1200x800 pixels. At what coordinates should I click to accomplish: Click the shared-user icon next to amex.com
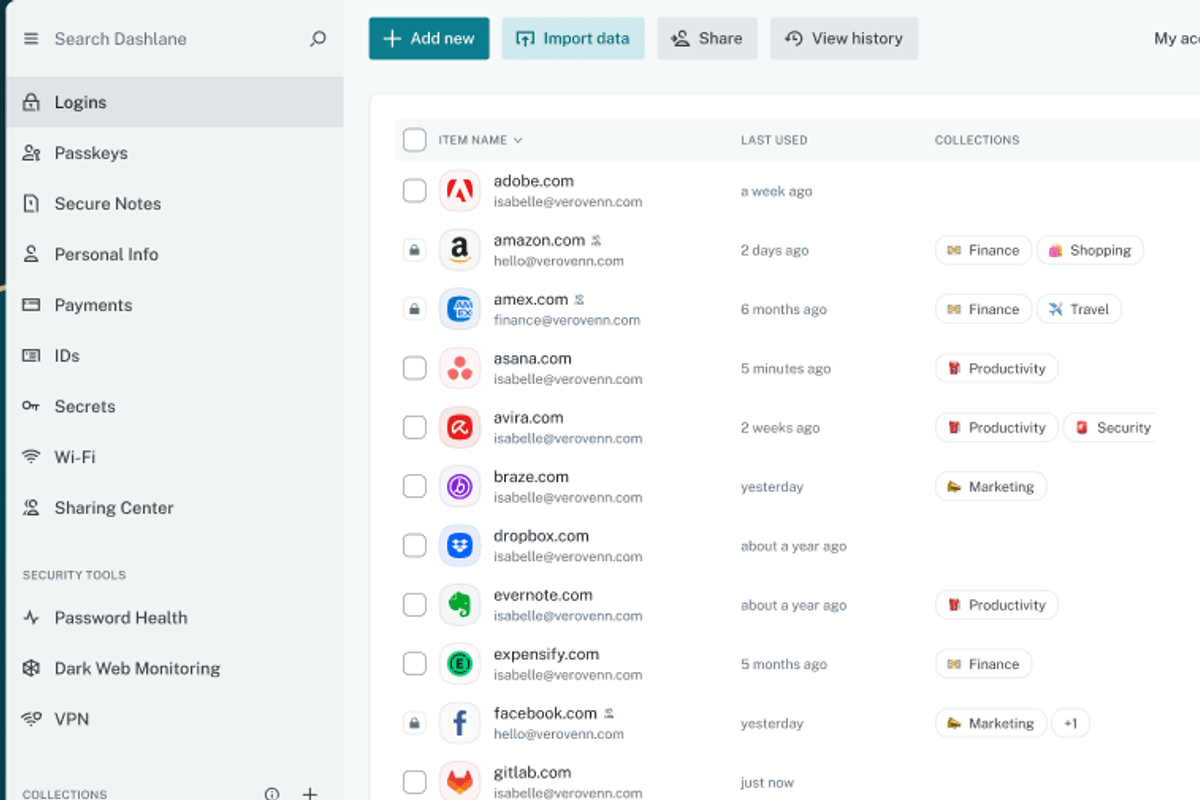[579, 299]
